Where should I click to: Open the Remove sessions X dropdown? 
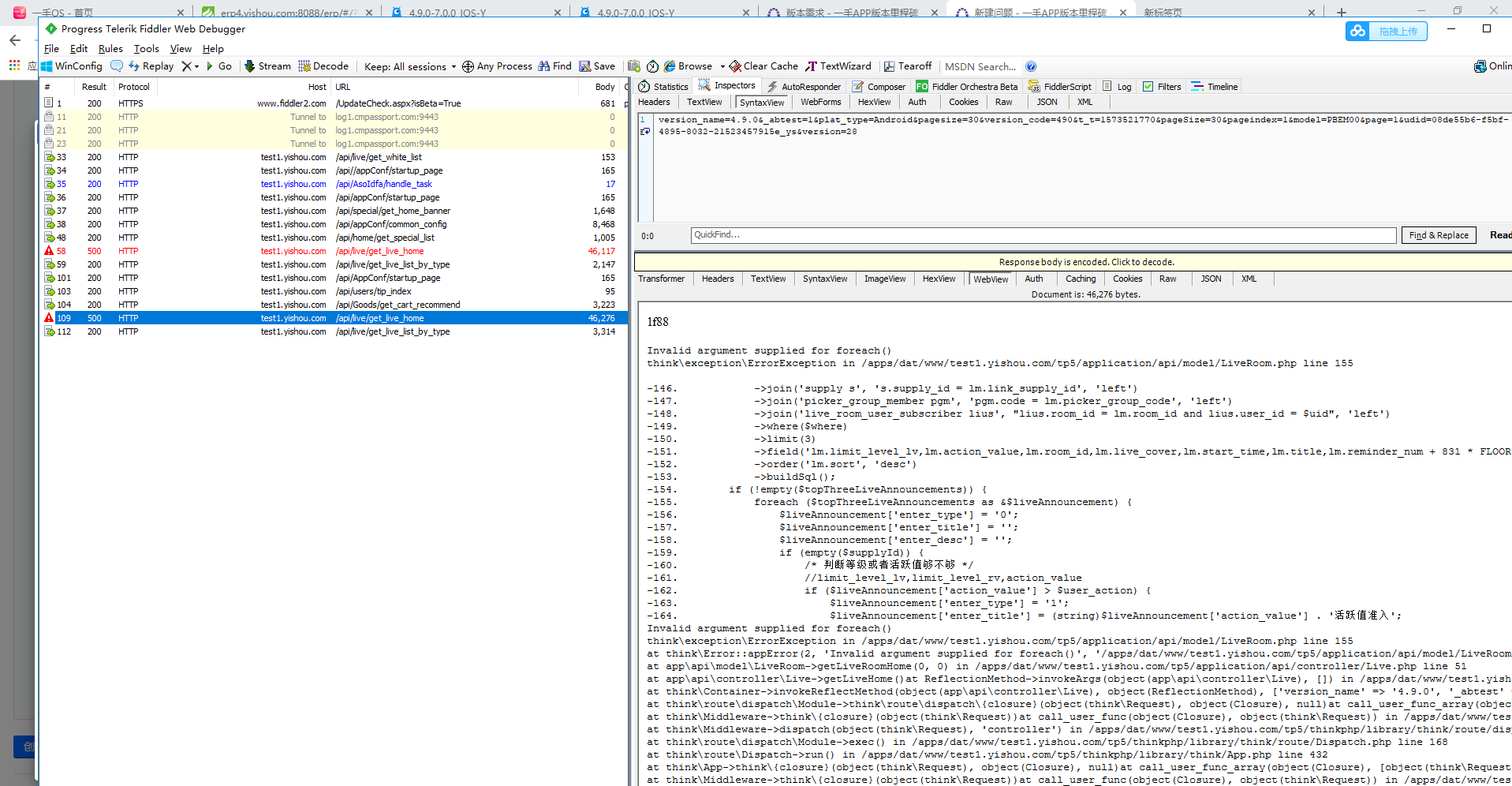190,66
